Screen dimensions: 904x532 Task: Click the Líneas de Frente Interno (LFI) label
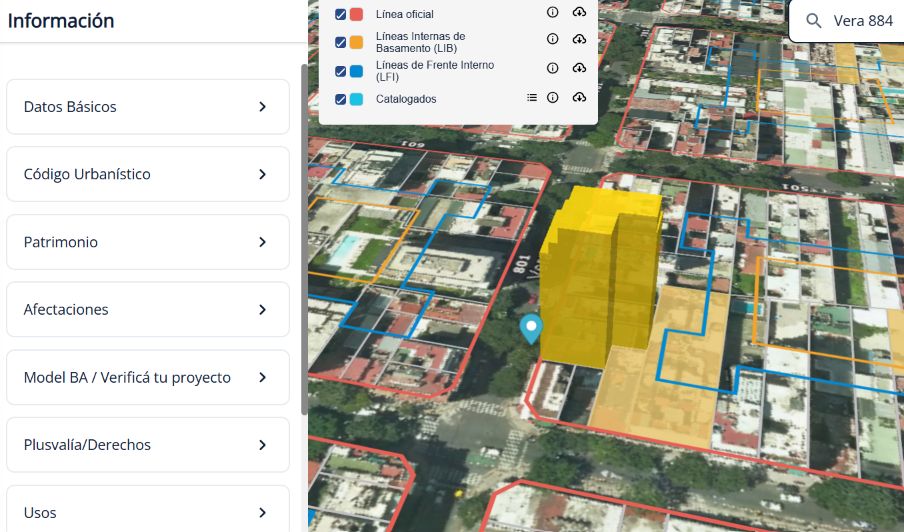435,71
